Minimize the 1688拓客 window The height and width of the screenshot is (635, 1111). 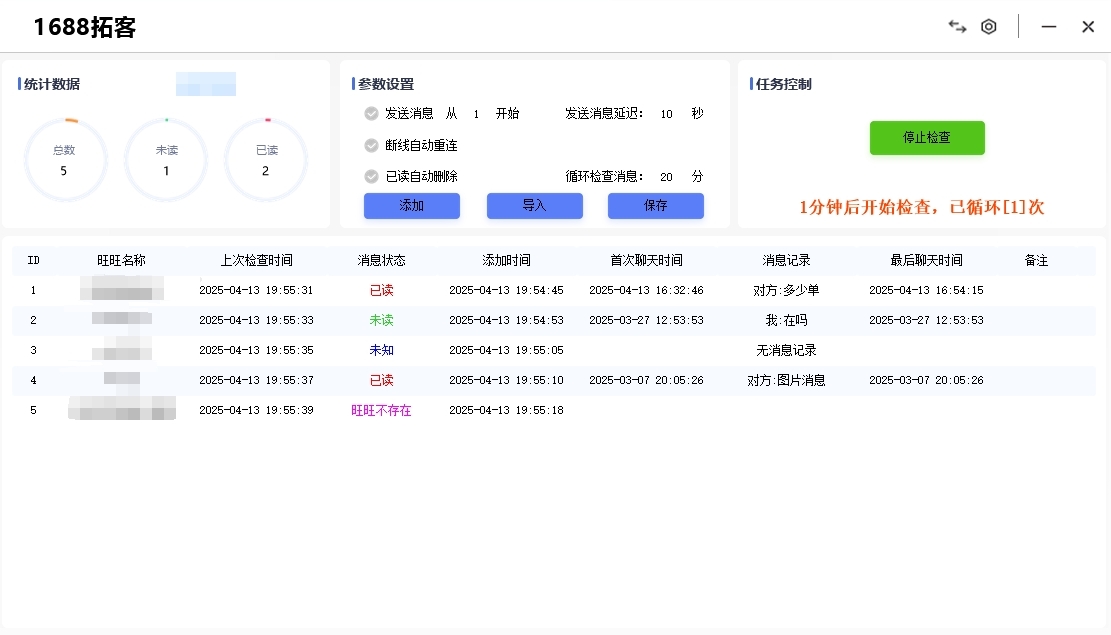pyautogui.click(x=1049, y=27)
